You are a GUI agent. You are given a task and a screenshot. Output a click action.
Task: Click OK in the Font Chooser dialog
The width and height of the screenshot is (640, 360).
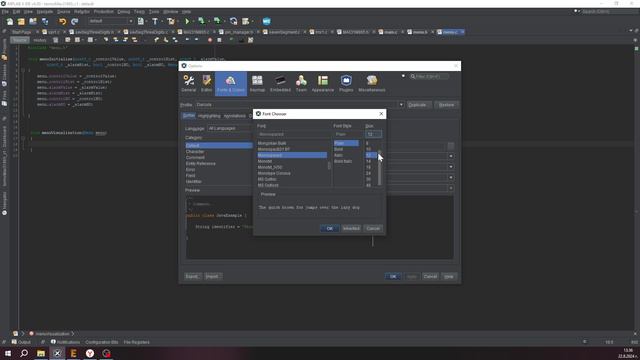pos(329,229)
